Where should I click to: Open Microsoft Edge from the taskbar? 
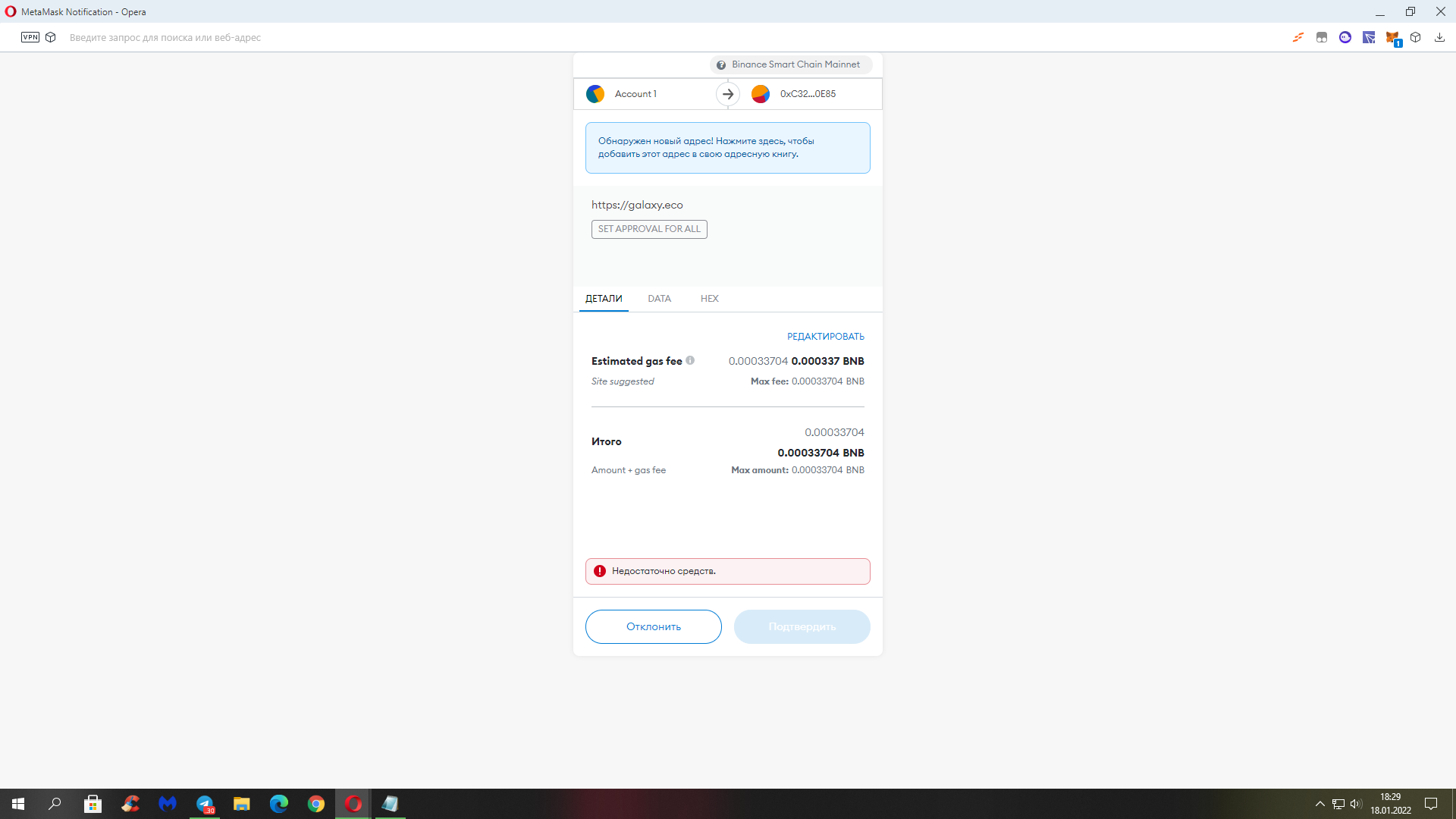[x=279, y=804]
